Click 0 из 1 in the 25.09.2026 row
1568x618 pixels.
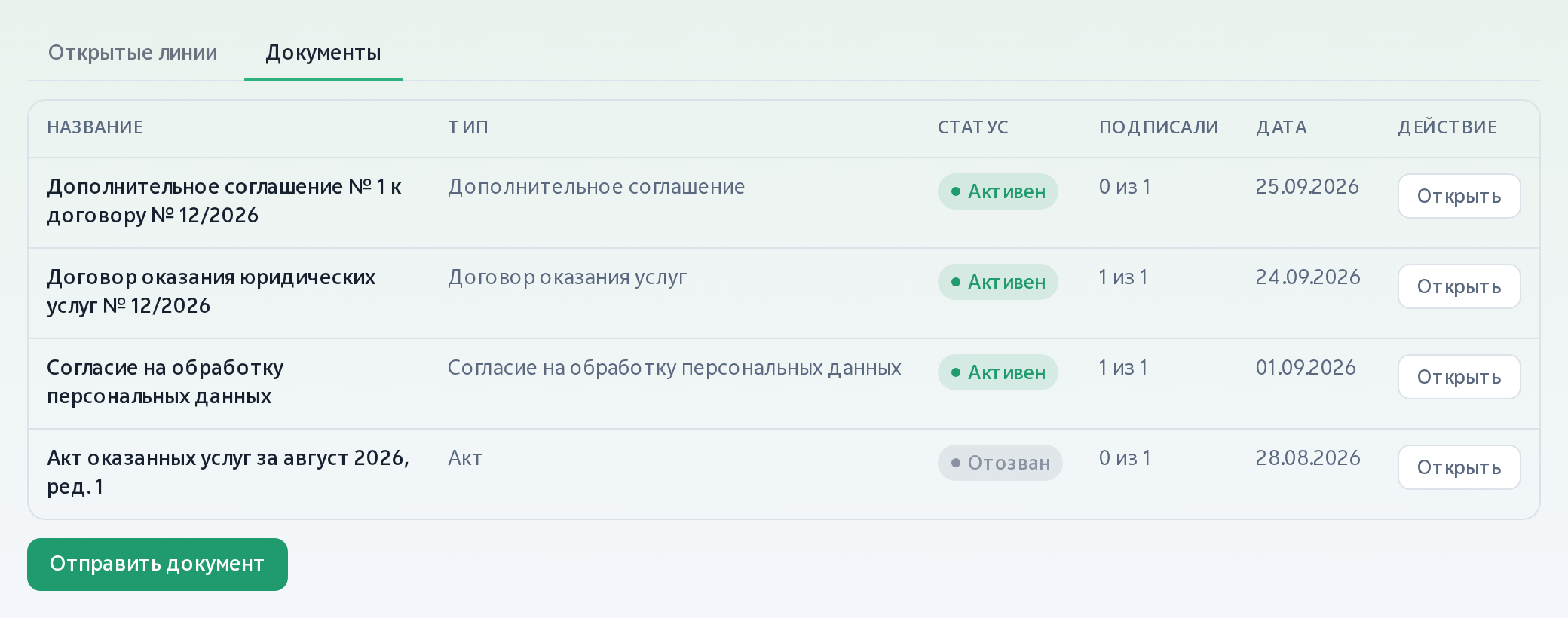coord(1125,187)
